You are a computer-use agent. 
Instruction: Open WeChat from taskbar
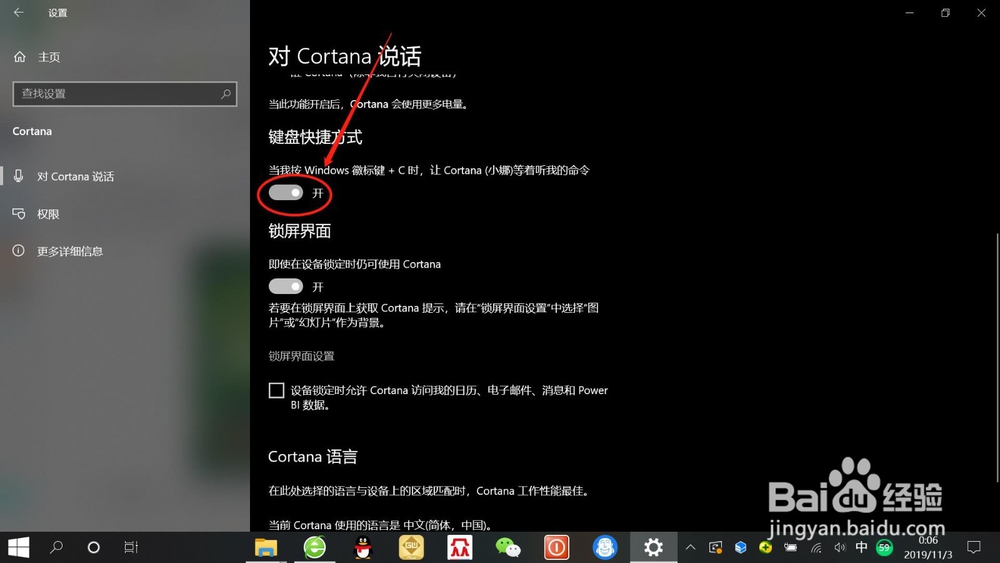tap(508, 547)
